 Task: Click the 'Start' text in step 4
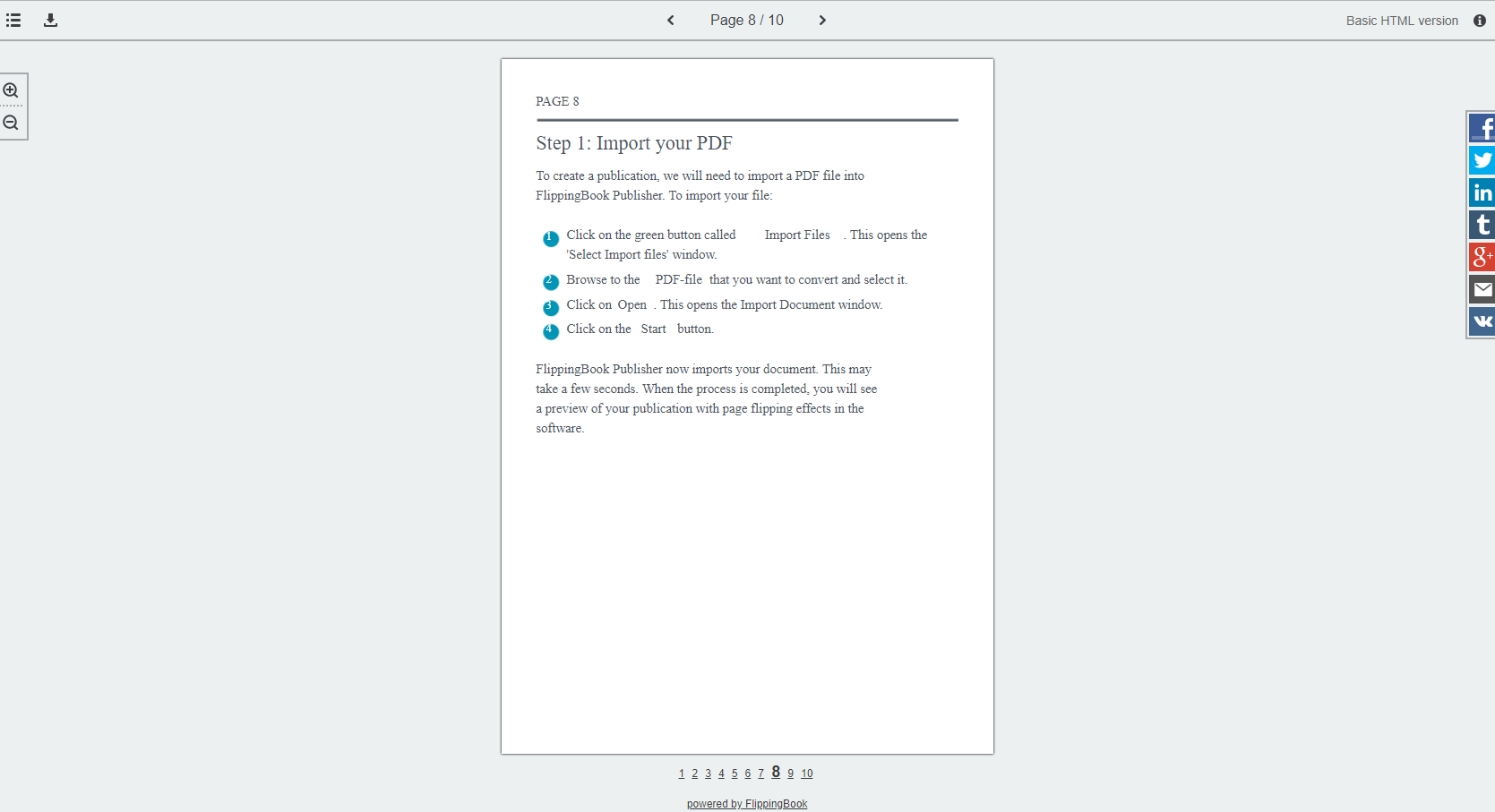click(x=654, y=329)
